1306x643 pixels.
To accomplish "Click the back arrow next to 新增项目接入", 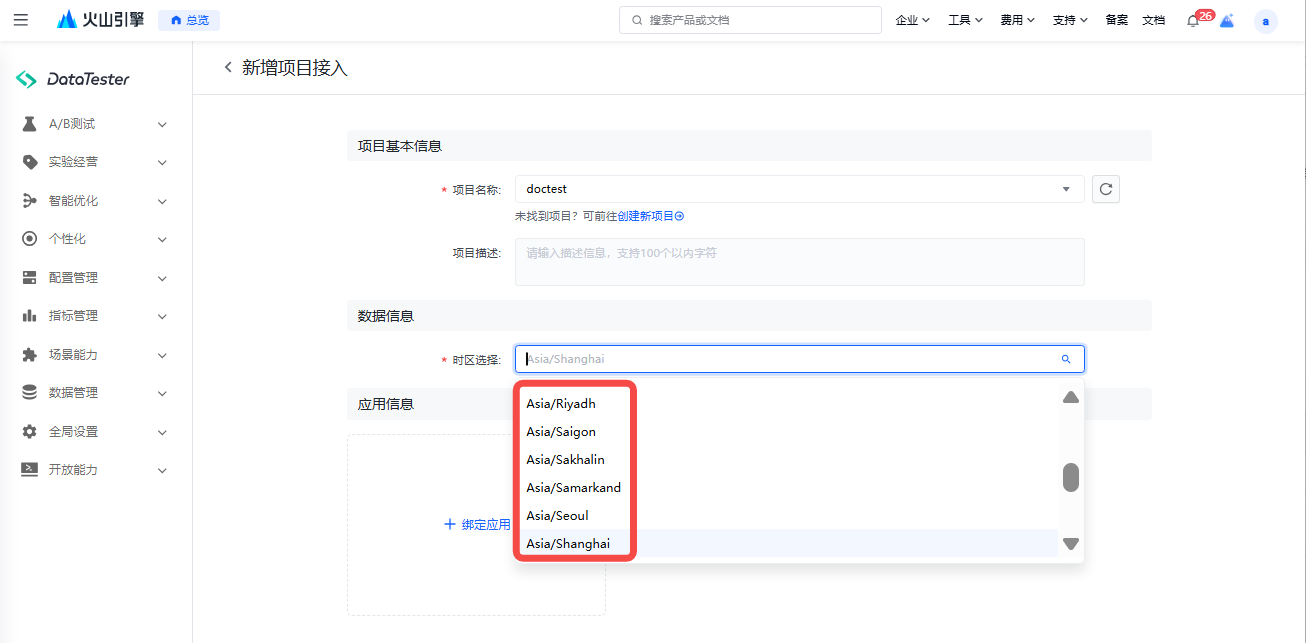I will 228,68.
